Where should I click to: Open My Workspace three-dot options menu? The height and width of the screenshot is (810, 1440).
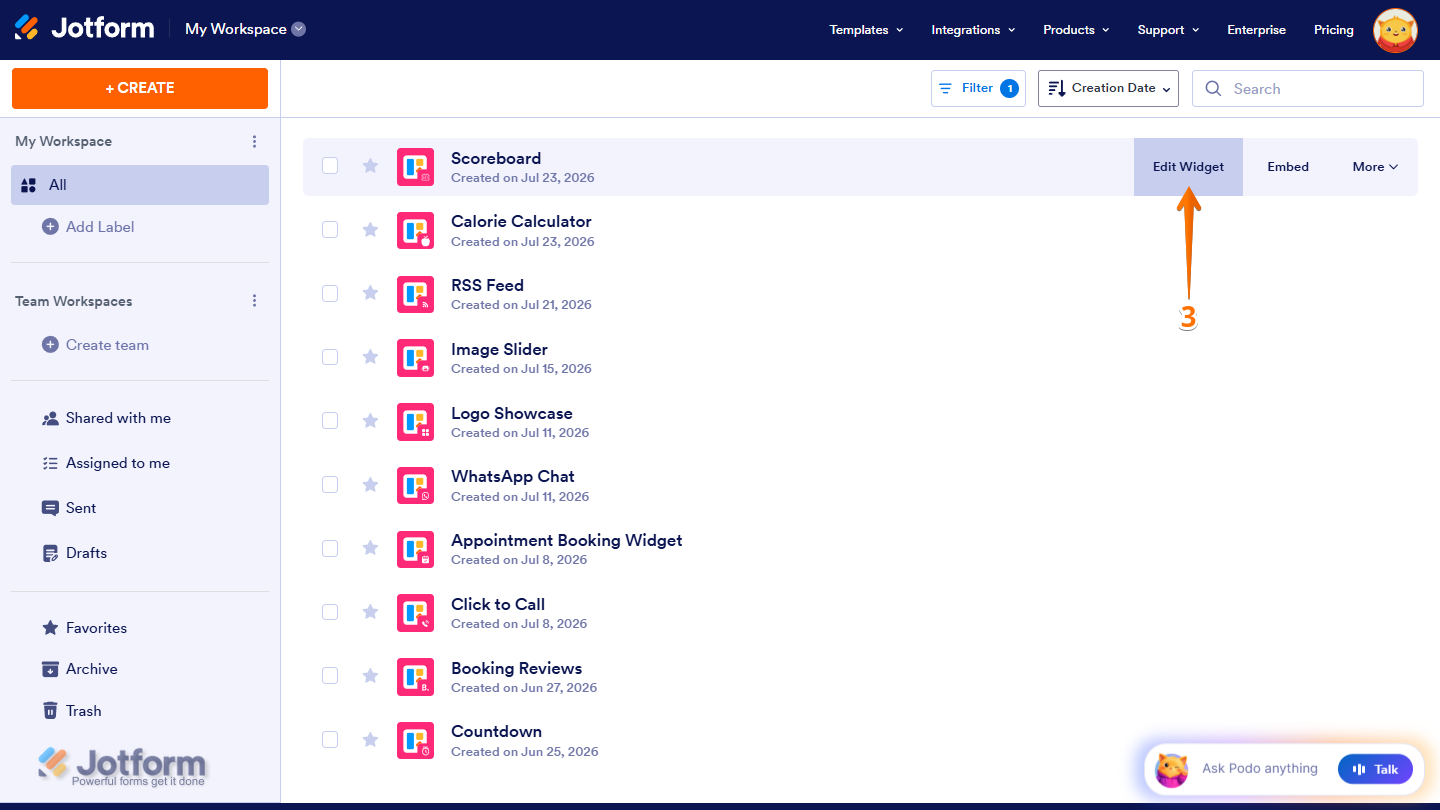[255, 141]
